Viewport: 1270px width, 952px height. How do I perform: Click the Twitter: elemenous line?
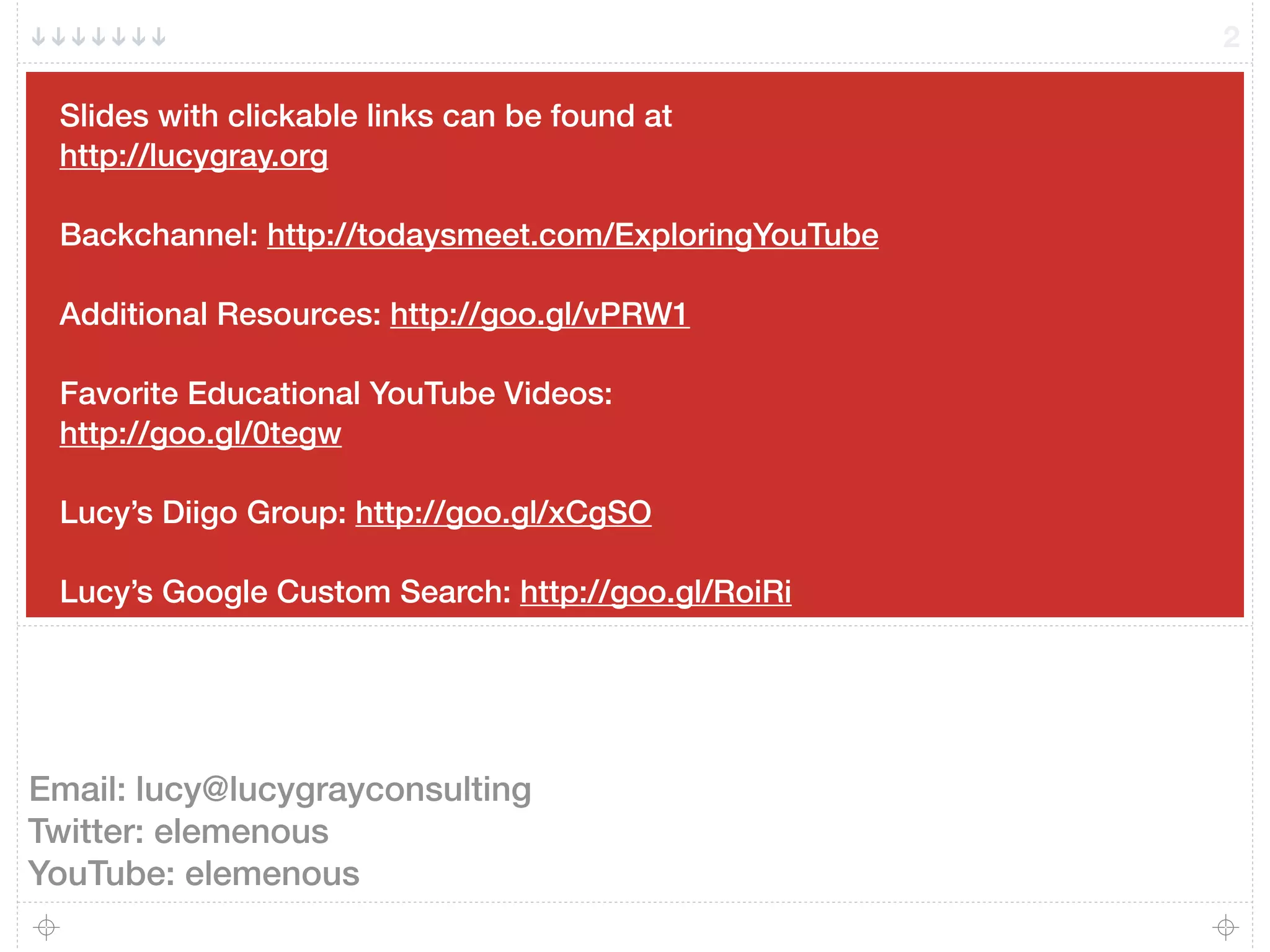point(179,831)
